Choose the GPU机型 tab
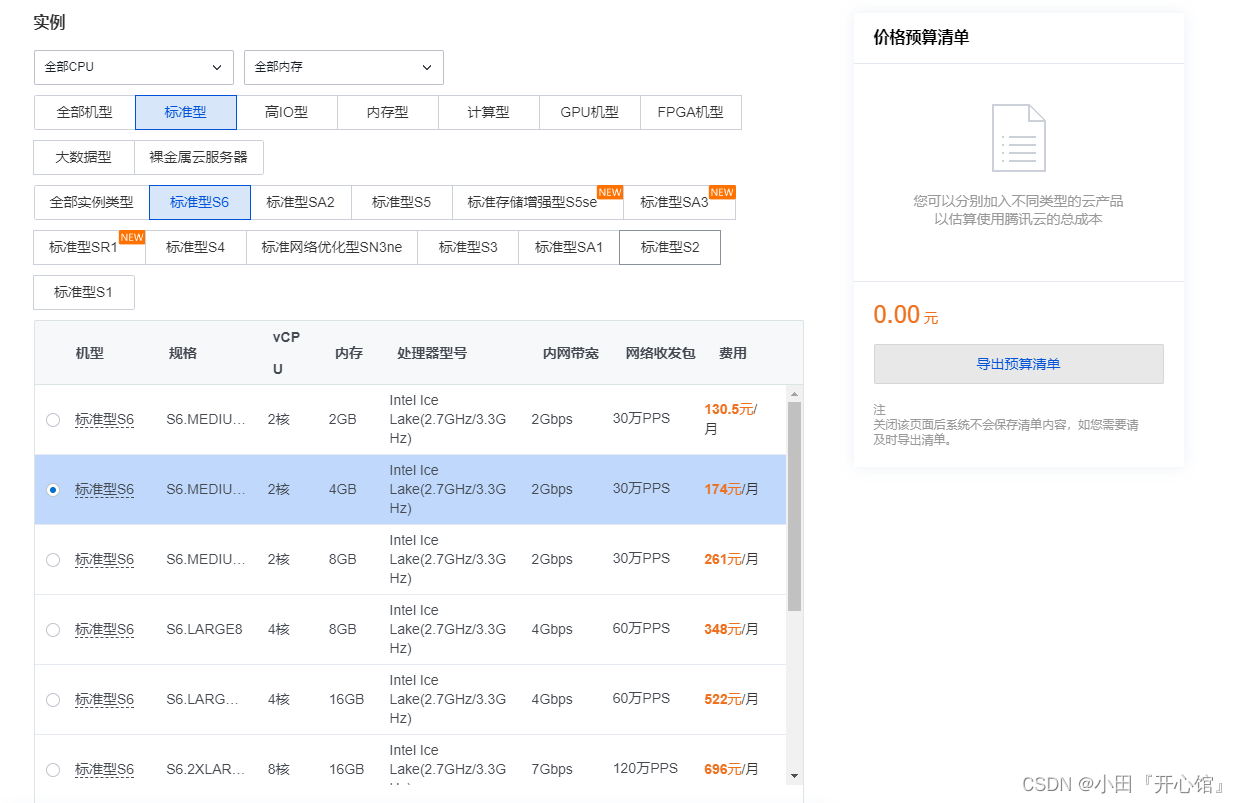Viewport: 1237px width, 803px height. point(590,113)
